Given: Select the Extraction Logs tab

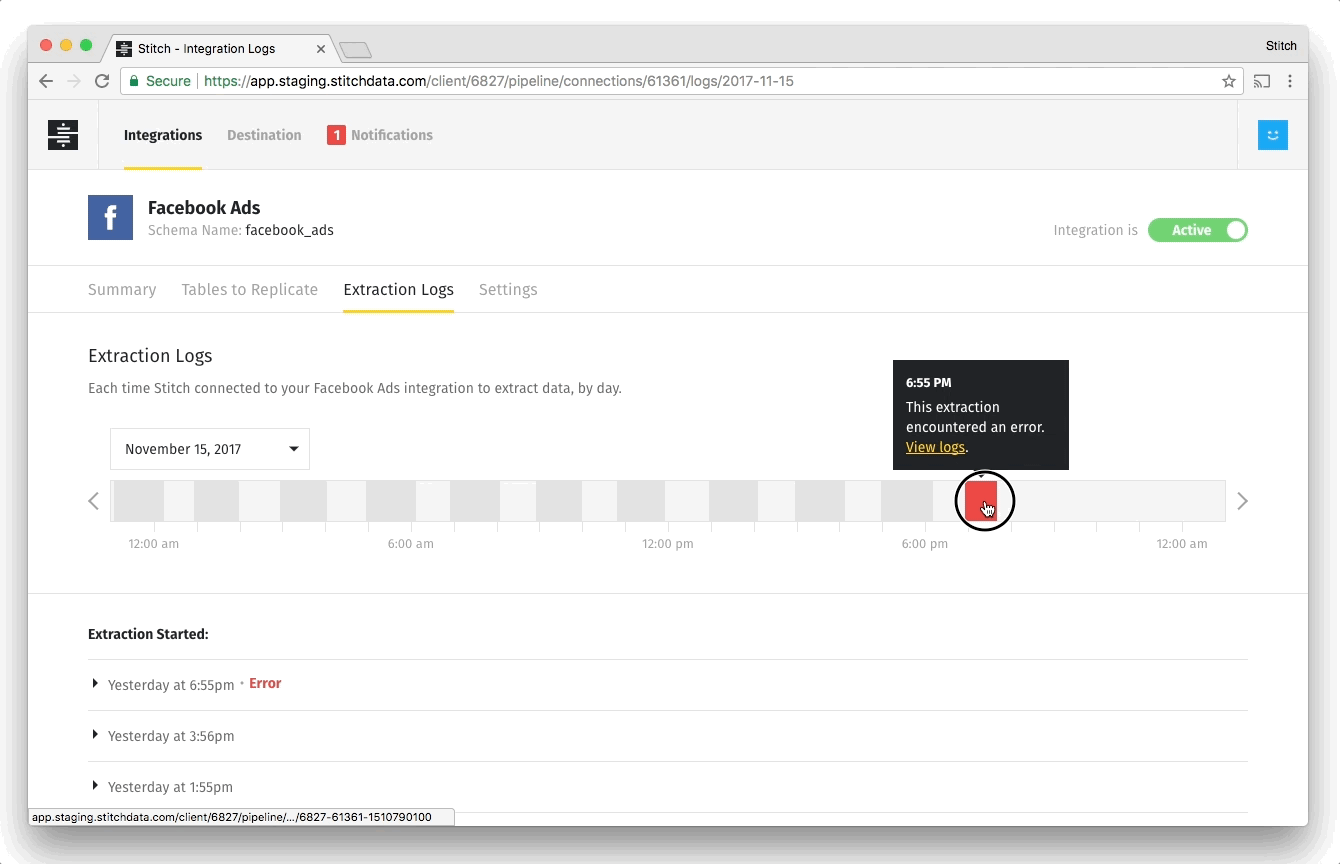Looking at the screenshot, I should tap(398, 290).
